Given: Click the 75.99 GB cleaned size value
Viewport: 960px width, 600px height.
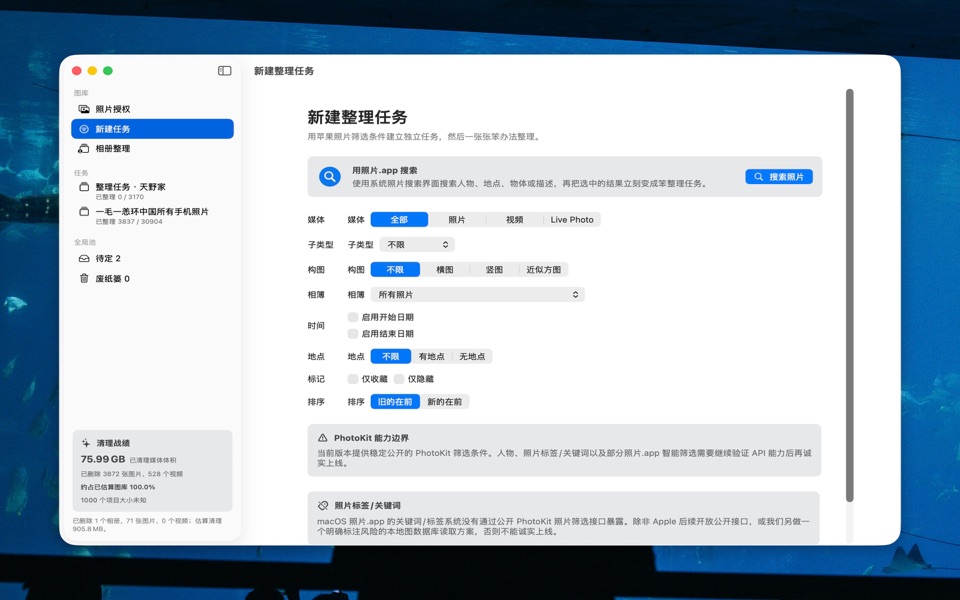Looking at the screenshot, I should coord(103,459).
